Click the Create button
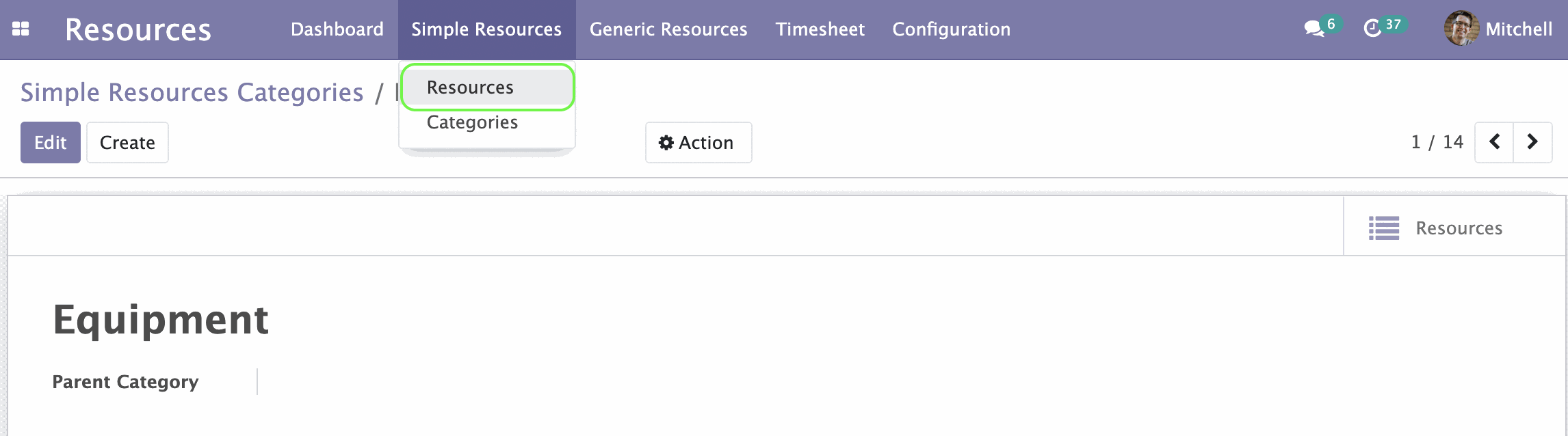This screenshot has width=1568, height=436. [x=127, y=142]
